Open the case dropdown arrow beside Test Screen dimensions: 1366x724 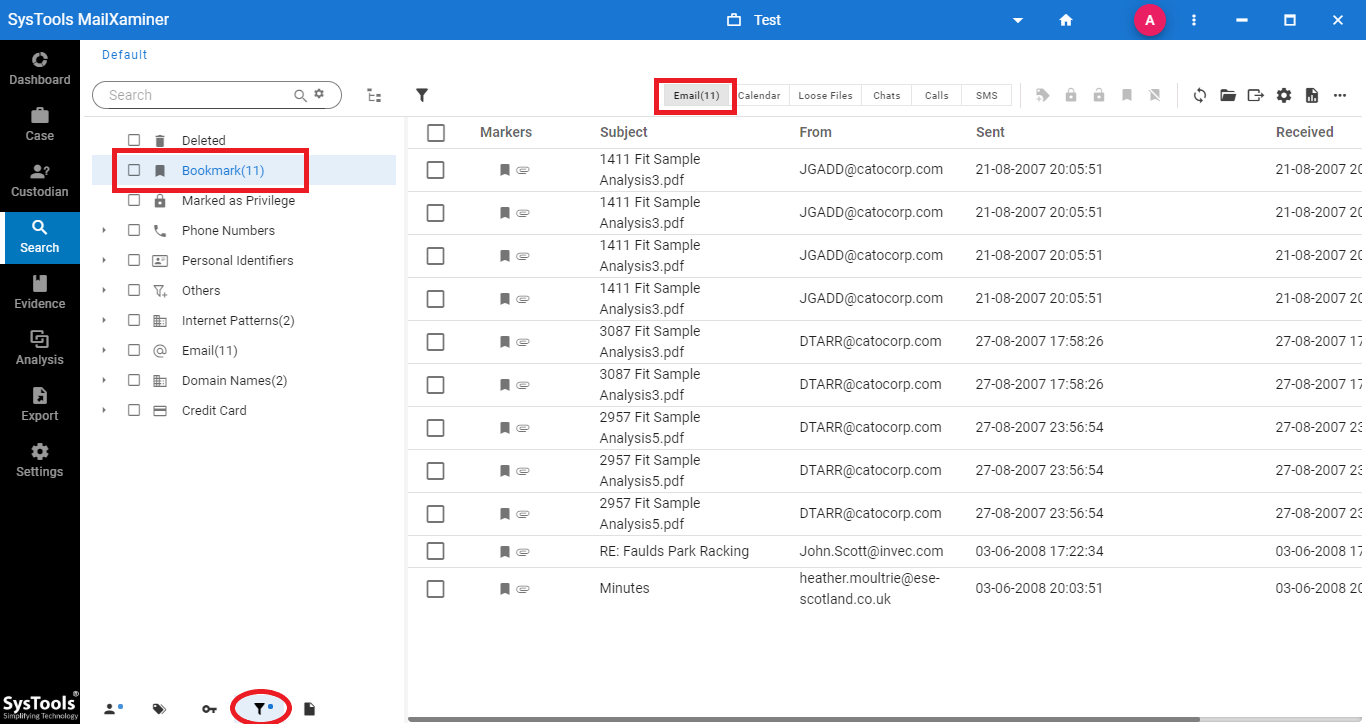pos(1018,20)
